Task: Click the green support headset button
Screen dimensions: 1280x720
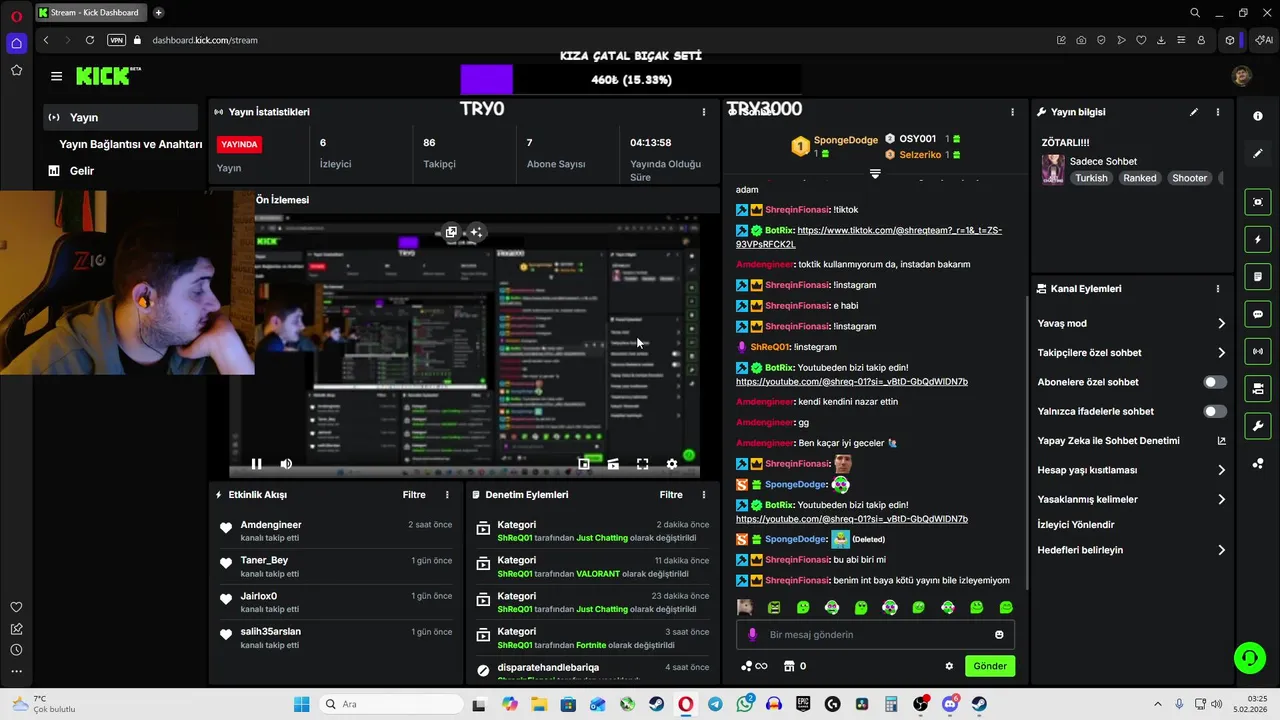Action: tap(1249, 658)
